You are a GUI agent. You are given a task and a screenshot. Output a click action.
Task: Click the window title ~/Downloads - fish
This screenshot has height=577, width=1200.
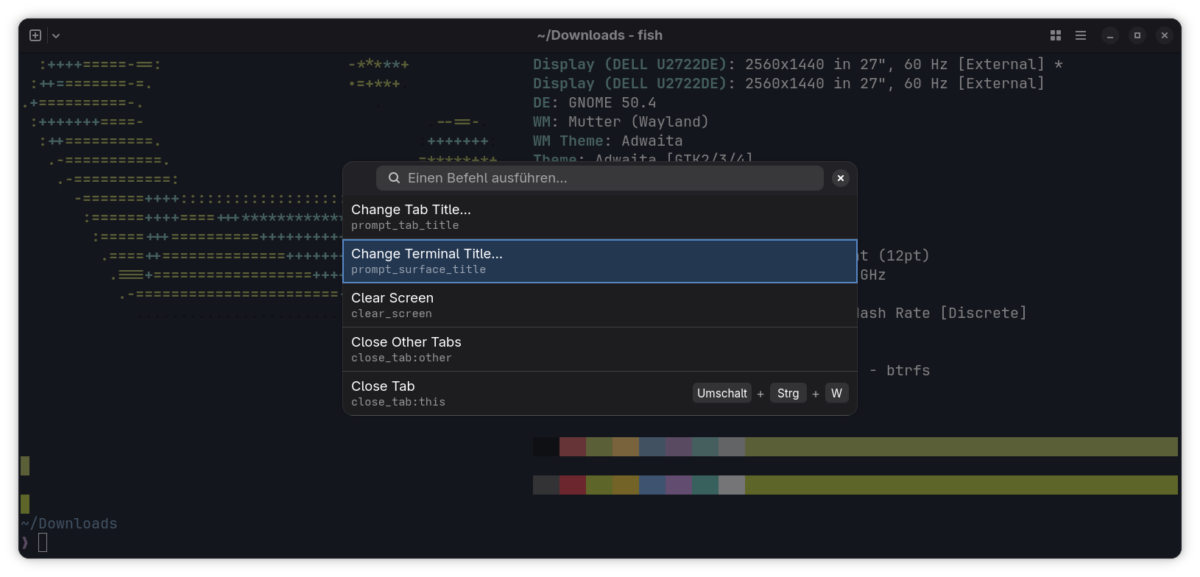point(599,35)
